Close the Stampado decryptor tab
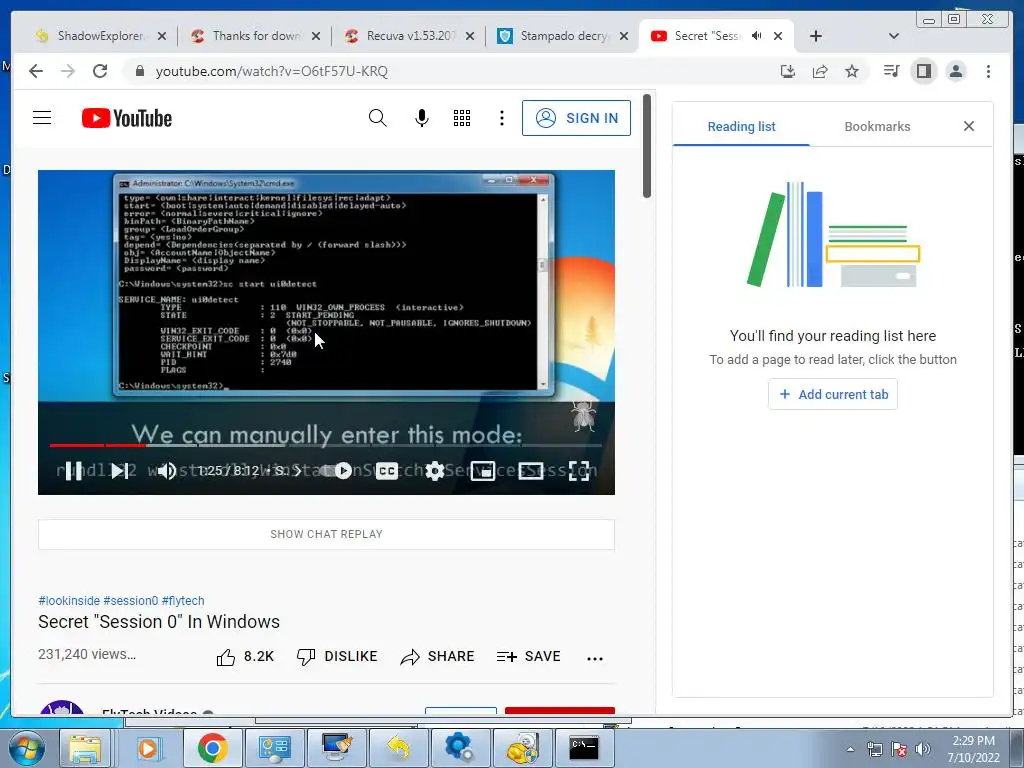Image resolution: width=1024 pixels, height=768 pixels. coord(624,36)
